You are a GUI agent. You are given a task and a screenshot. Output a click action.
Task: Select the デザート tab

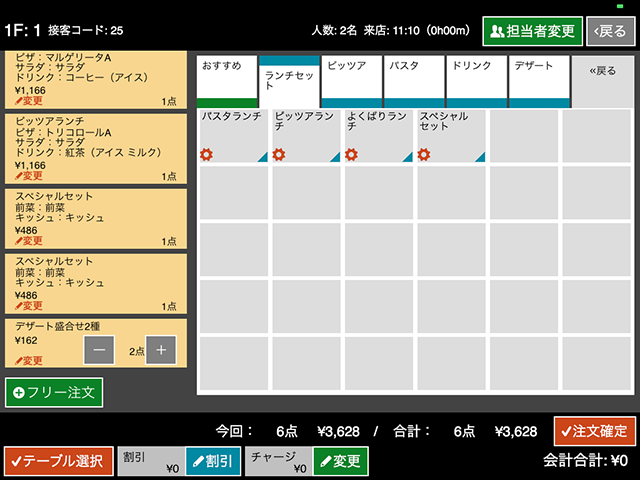[539, 80]
